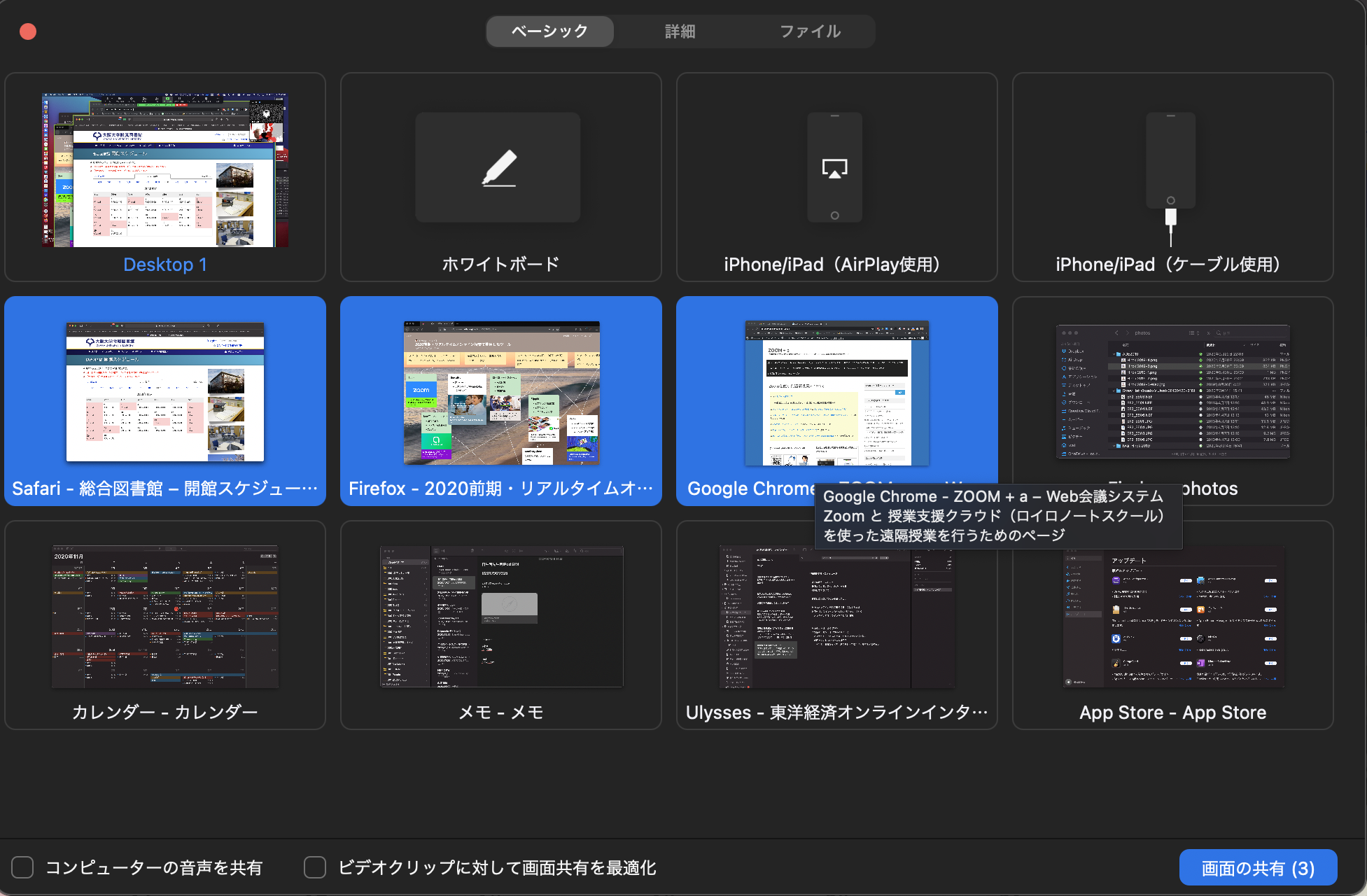This screenshot has width=1367, height=896.
Task: Switch to the ファイル (Files) tab
Action: pos(809,31)
